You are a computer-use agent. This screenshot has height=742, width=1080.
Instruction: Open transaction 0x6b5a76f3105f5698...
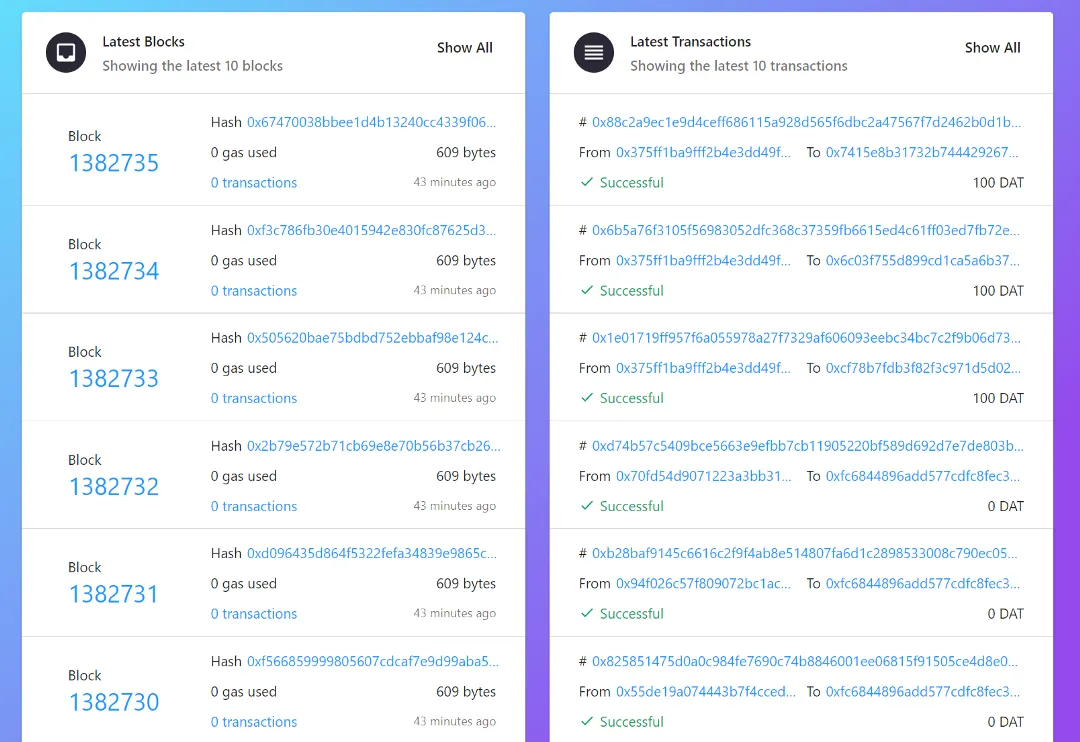tap(806, 230)
